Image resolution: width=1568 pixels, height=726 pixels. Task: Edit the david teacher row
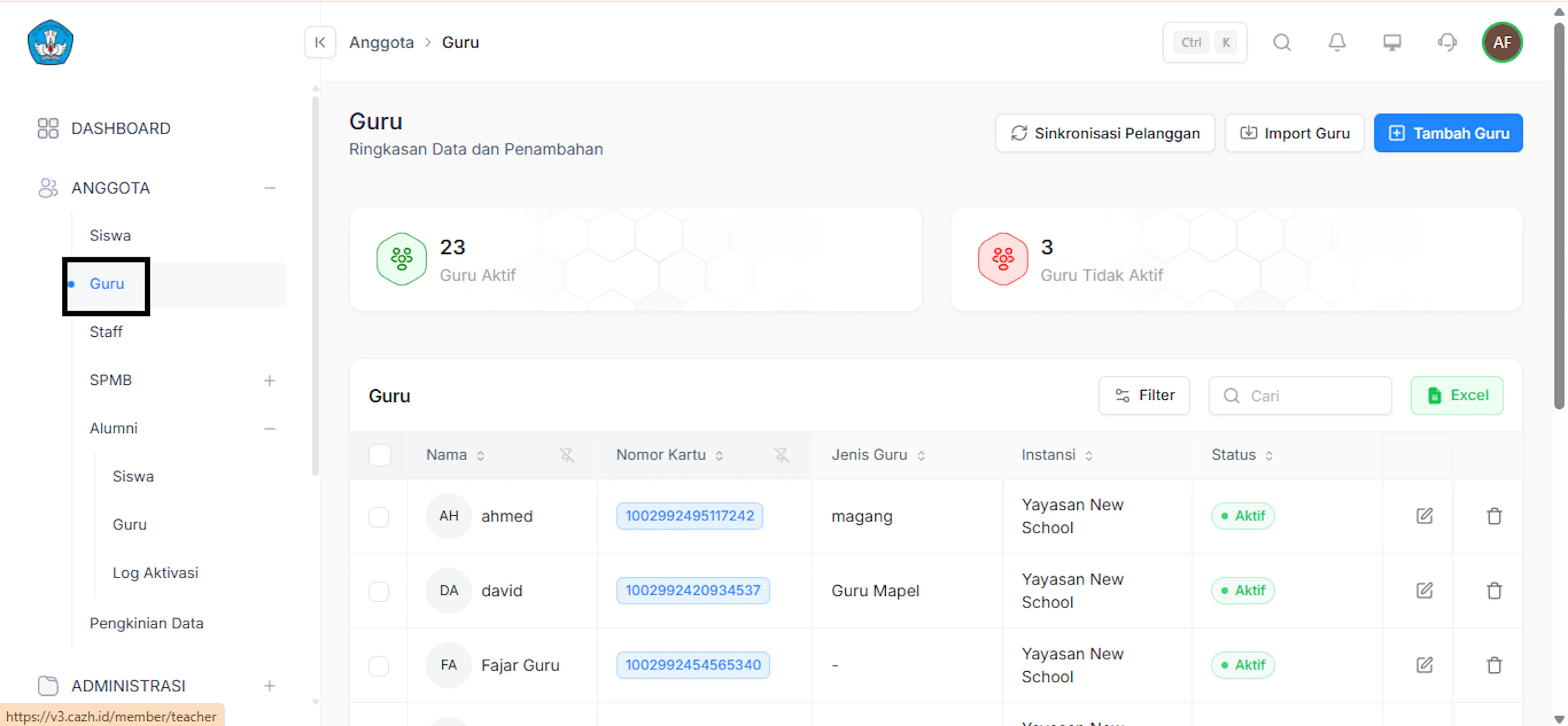[x=1424, y=591]
